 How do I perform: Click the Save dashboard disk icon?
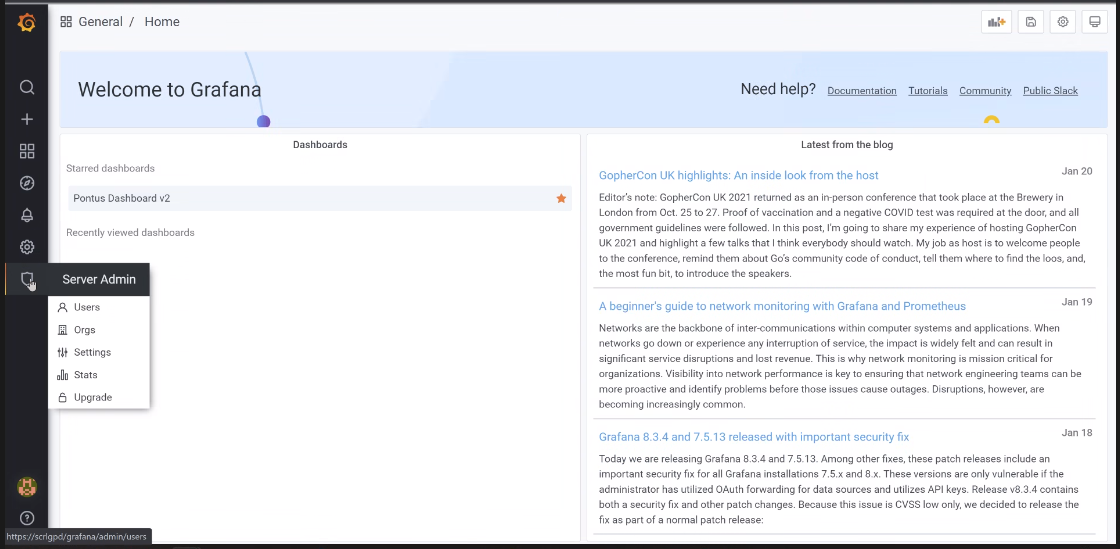coord(1031,22)
